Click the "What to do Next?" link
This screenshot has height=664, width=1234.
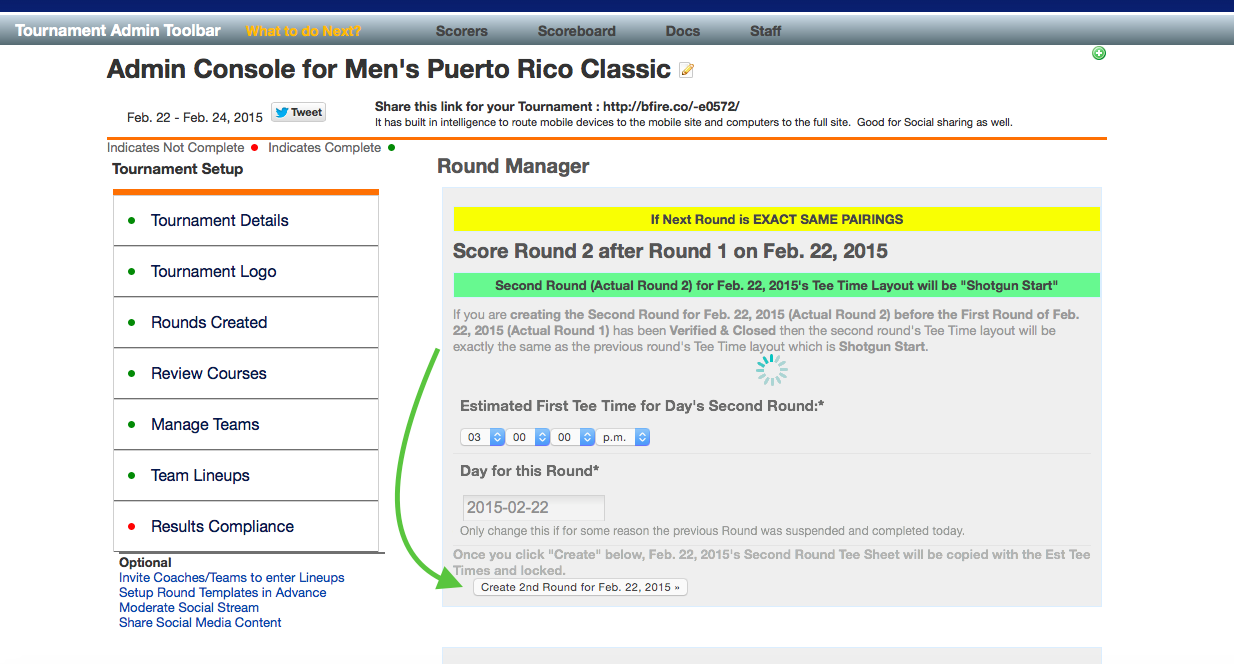point(304,31)
